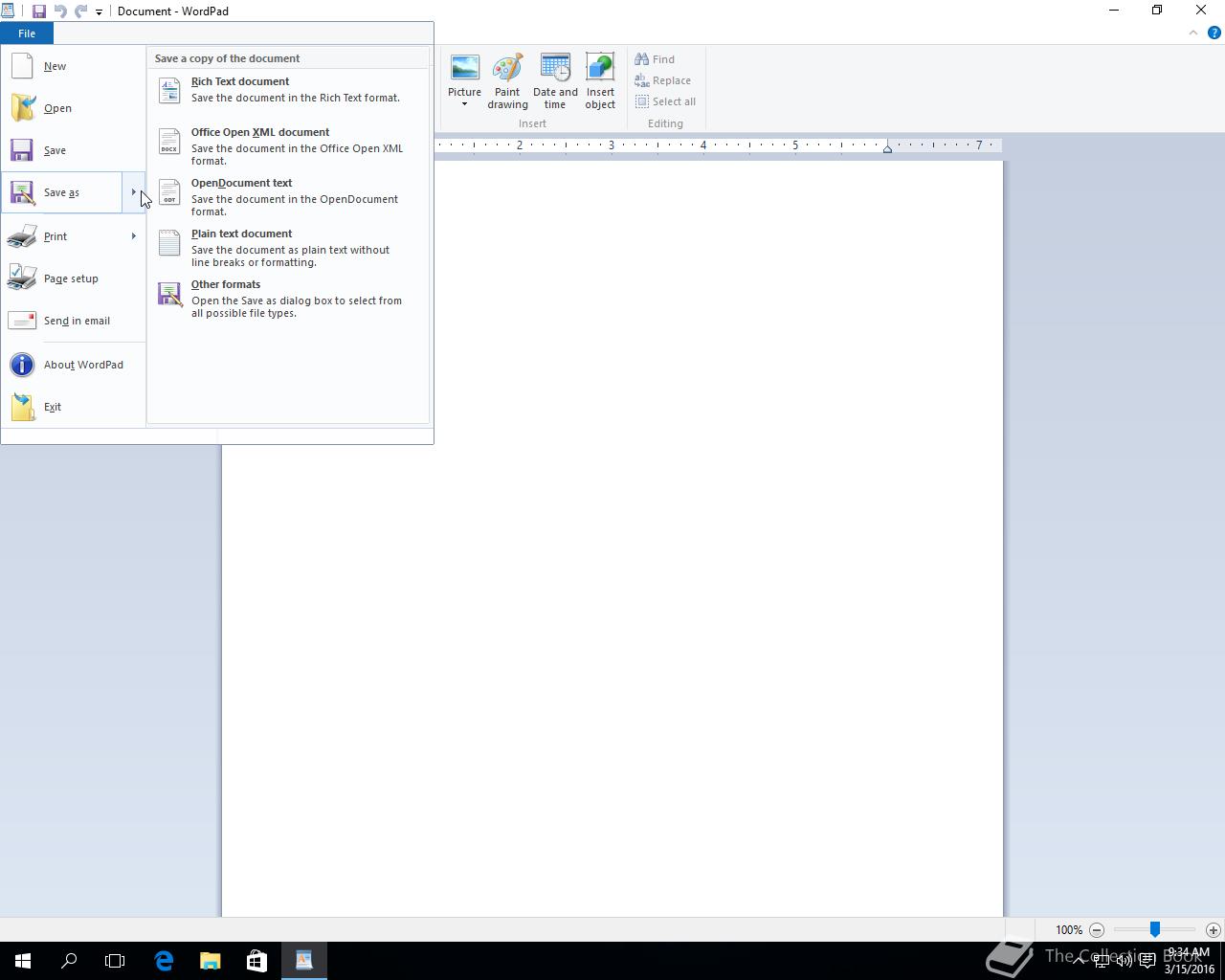Click the WordPad app icon in title bar
The image size is (1225, 980).
click(8, 11)
